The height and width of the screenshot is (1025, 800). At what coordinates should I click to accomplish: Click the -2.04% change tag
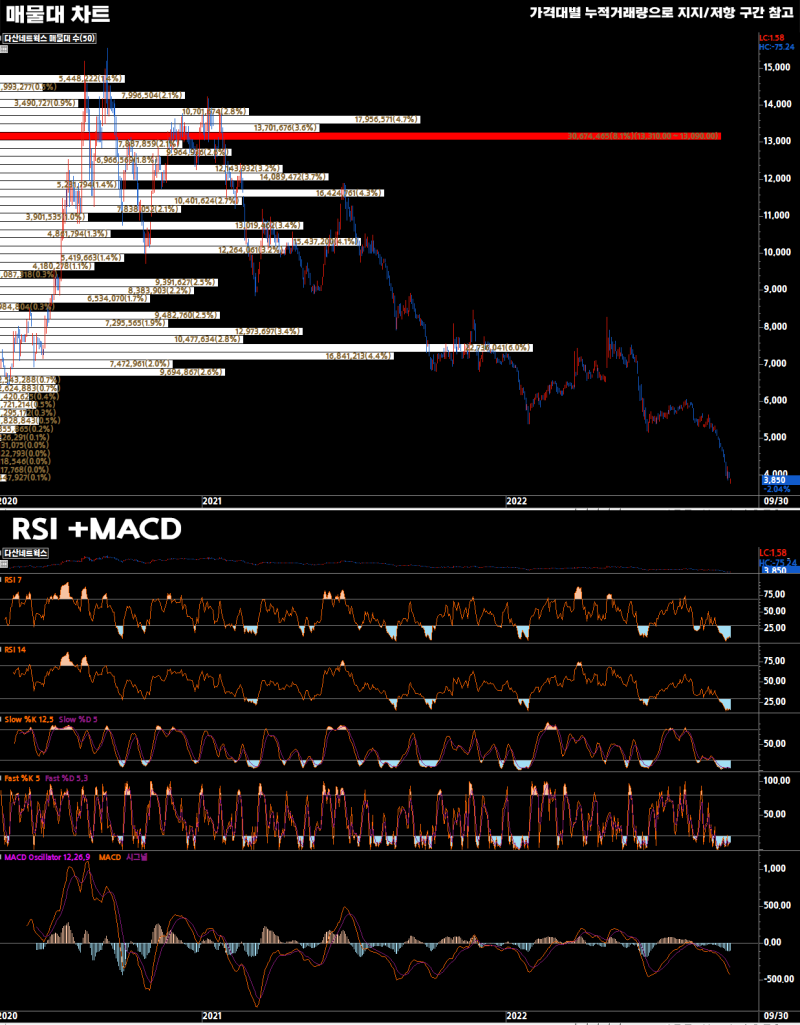[776, 489]
